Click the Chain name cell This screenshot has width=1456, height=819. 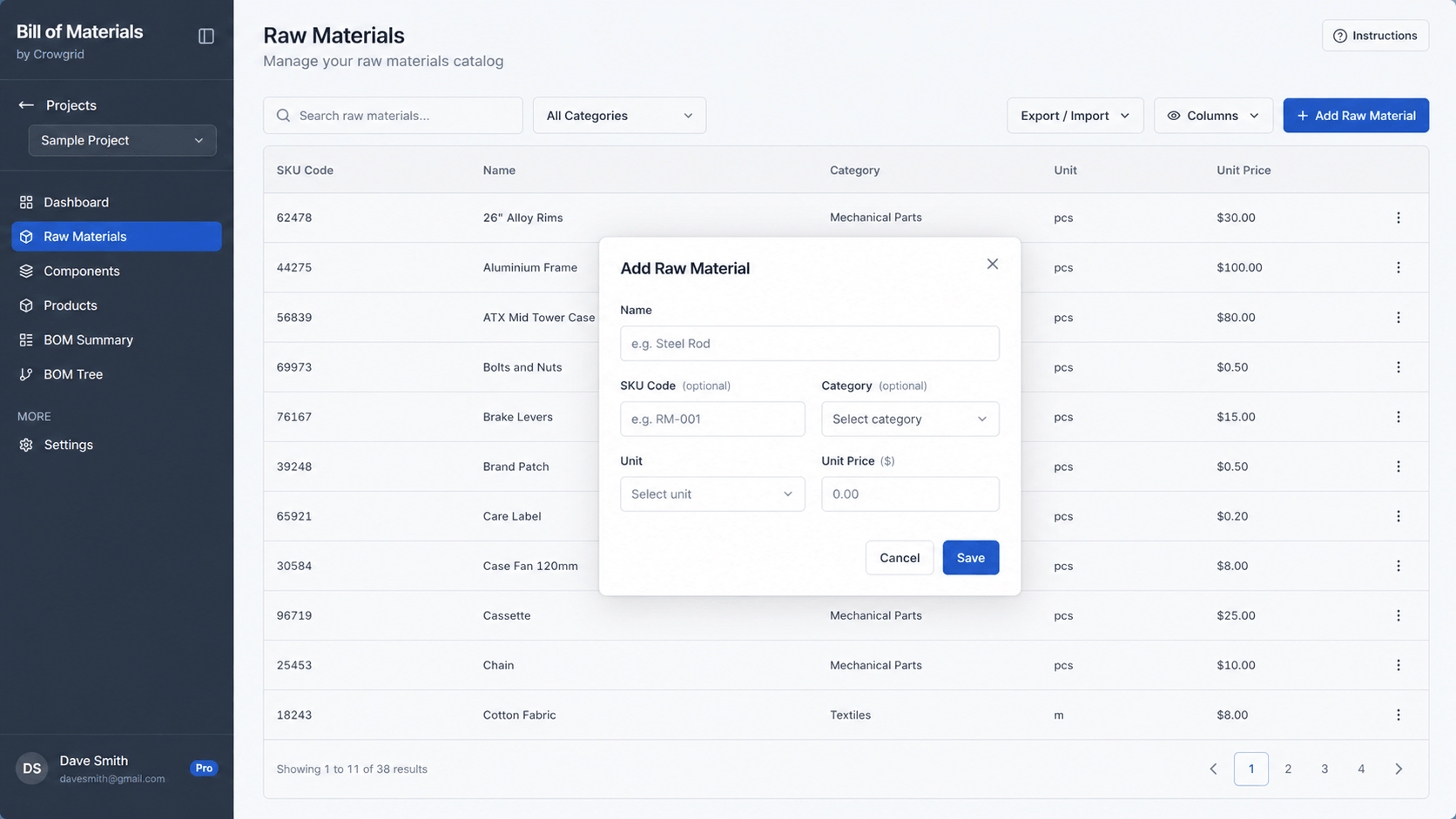(x=498, y=665)
